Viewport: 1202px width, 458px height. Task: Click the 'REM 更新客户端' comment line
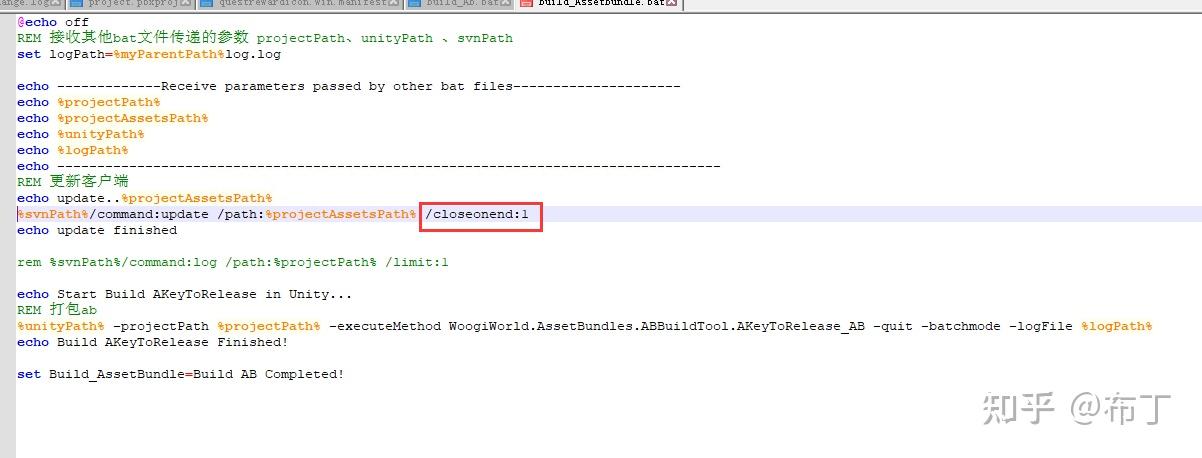[x=73, y=182]
